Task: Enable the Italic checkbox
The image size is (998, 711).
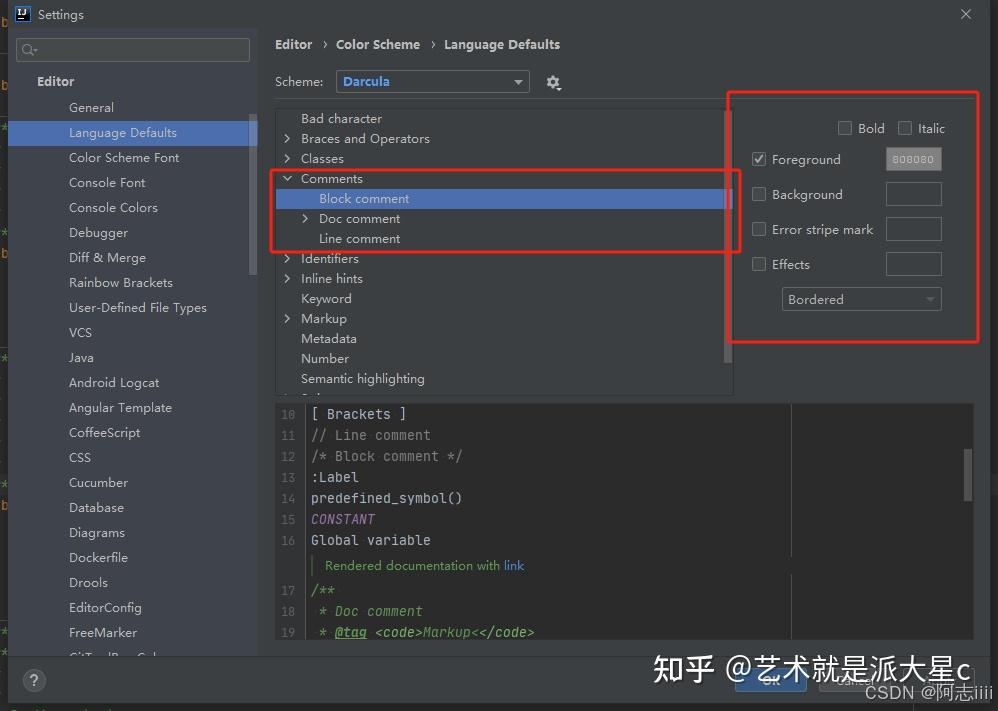Action: (904, 128)
